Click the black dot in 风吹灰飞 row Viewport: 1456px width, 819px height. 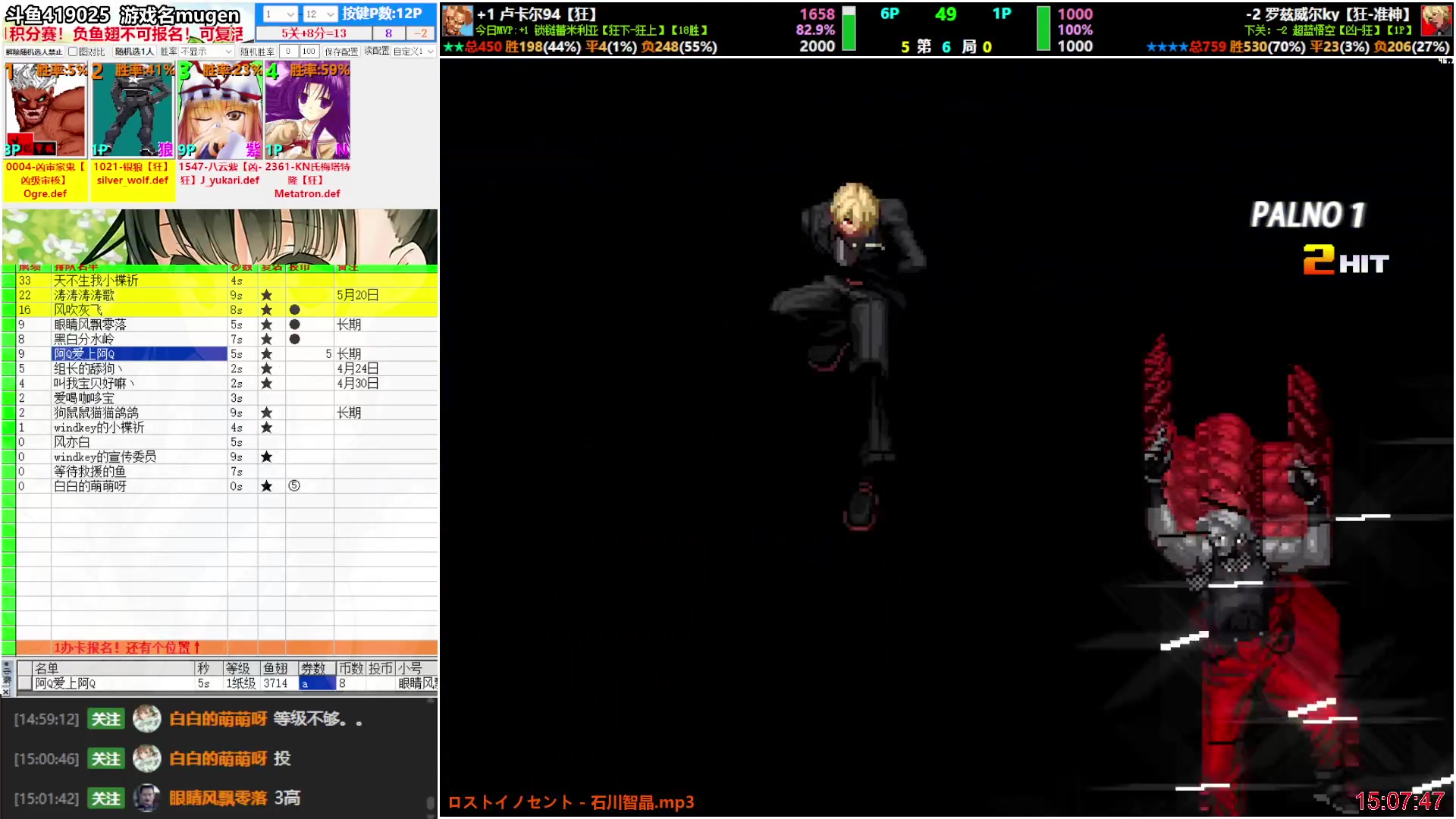[x=294, y=309]
